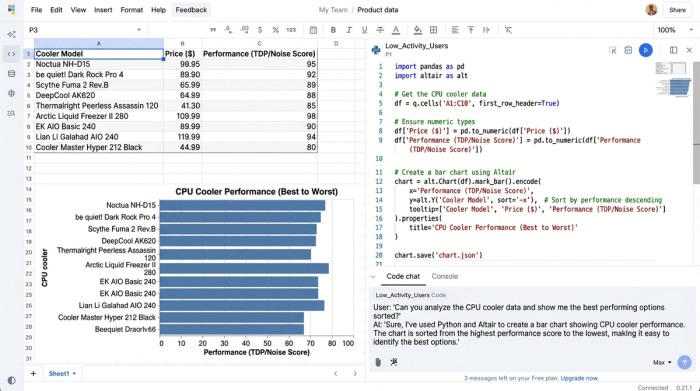Toggle underline formatting

[364, 30]
